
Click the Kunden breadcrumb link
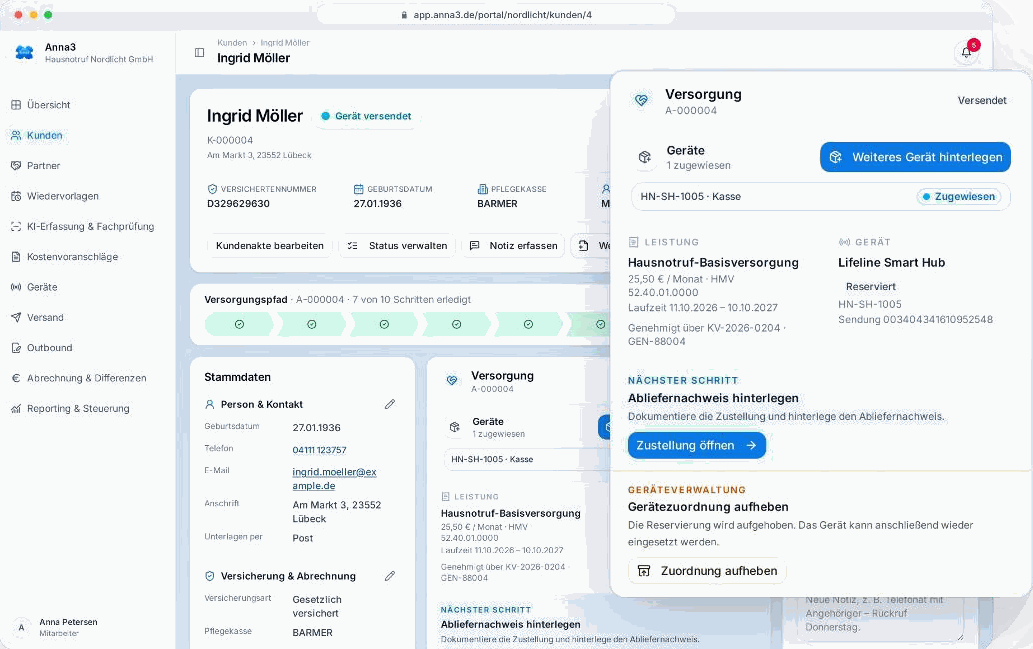[x=232, y=43]
